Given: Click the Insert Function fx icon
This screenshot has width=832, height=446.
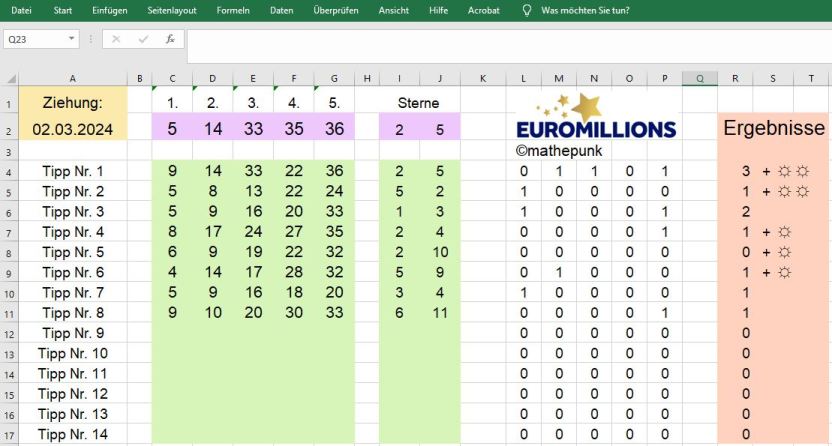Looking at the screenshot, I should tap(170, 39).
